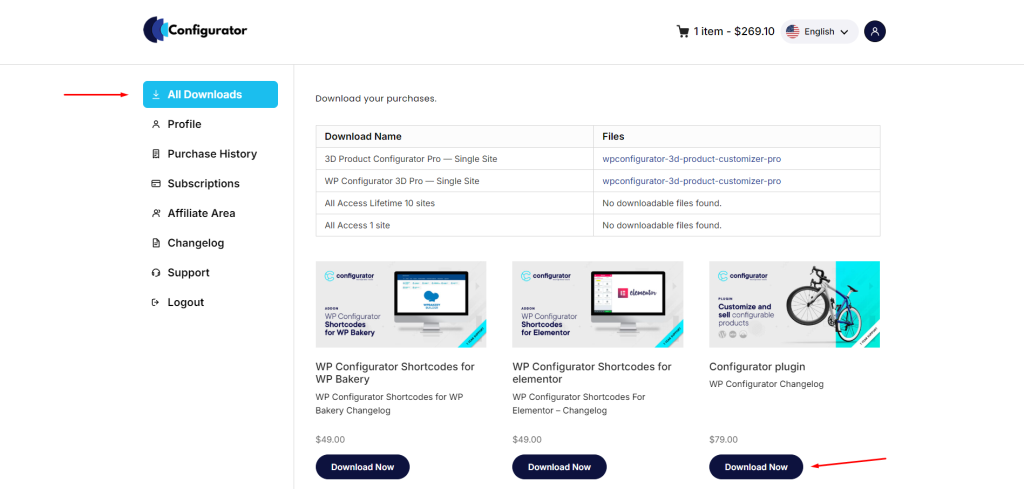Open WP Bakery Changelog link
The height and width of the screenshot is (489, 1024).
pyautogui.click(x=390, y=403)
